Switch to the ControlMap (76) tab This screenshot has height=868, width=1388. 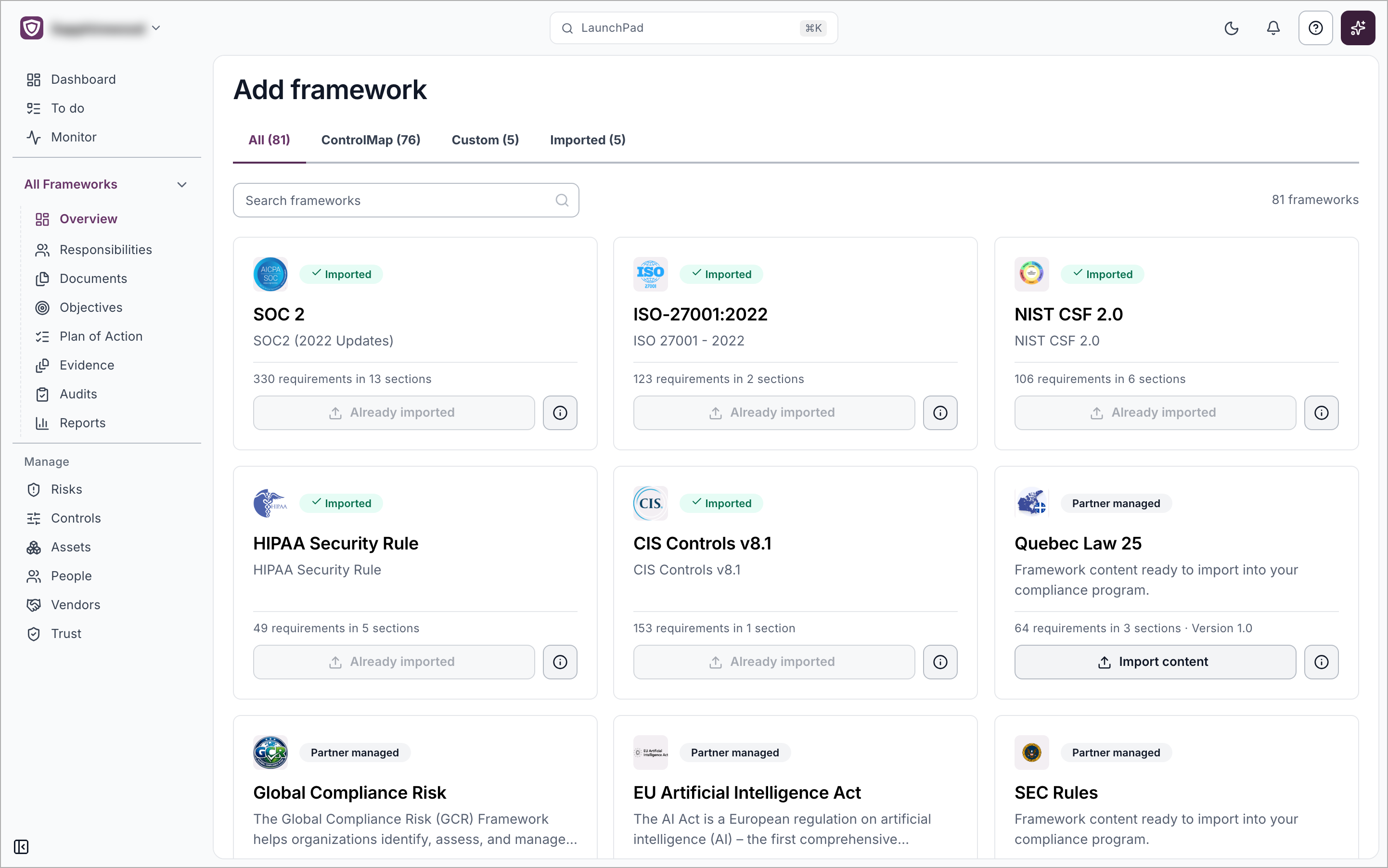(x=371, y=140)
